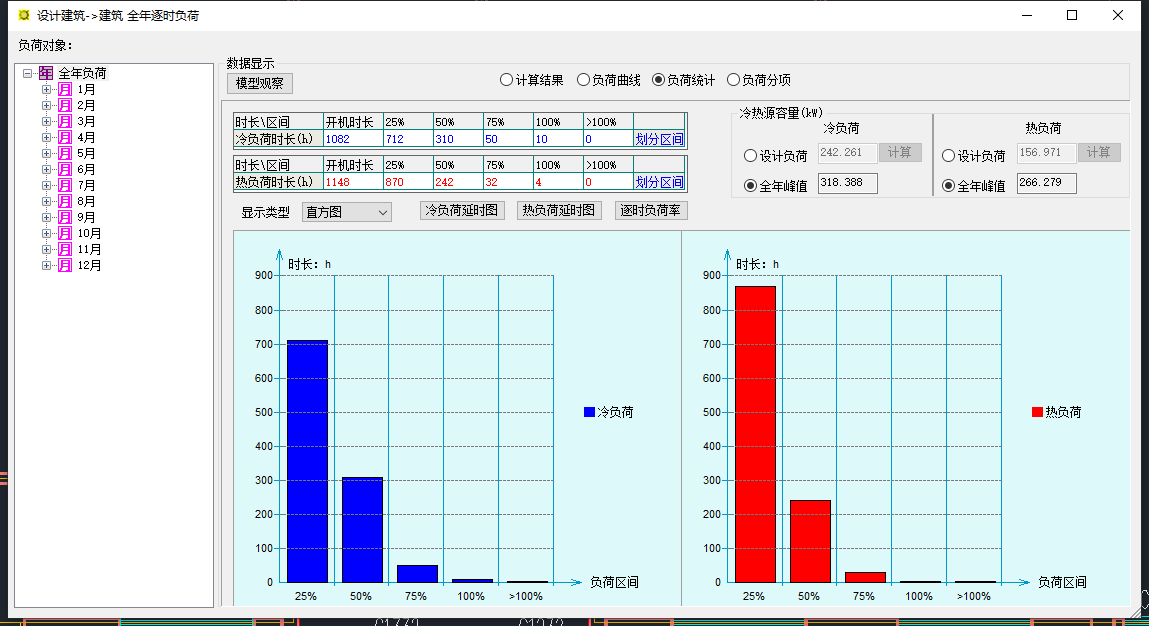This screenshot has height=626, width=1149.
Task: Click the 全年负荷 root tree icon
Action: click(x=46, y=73)
